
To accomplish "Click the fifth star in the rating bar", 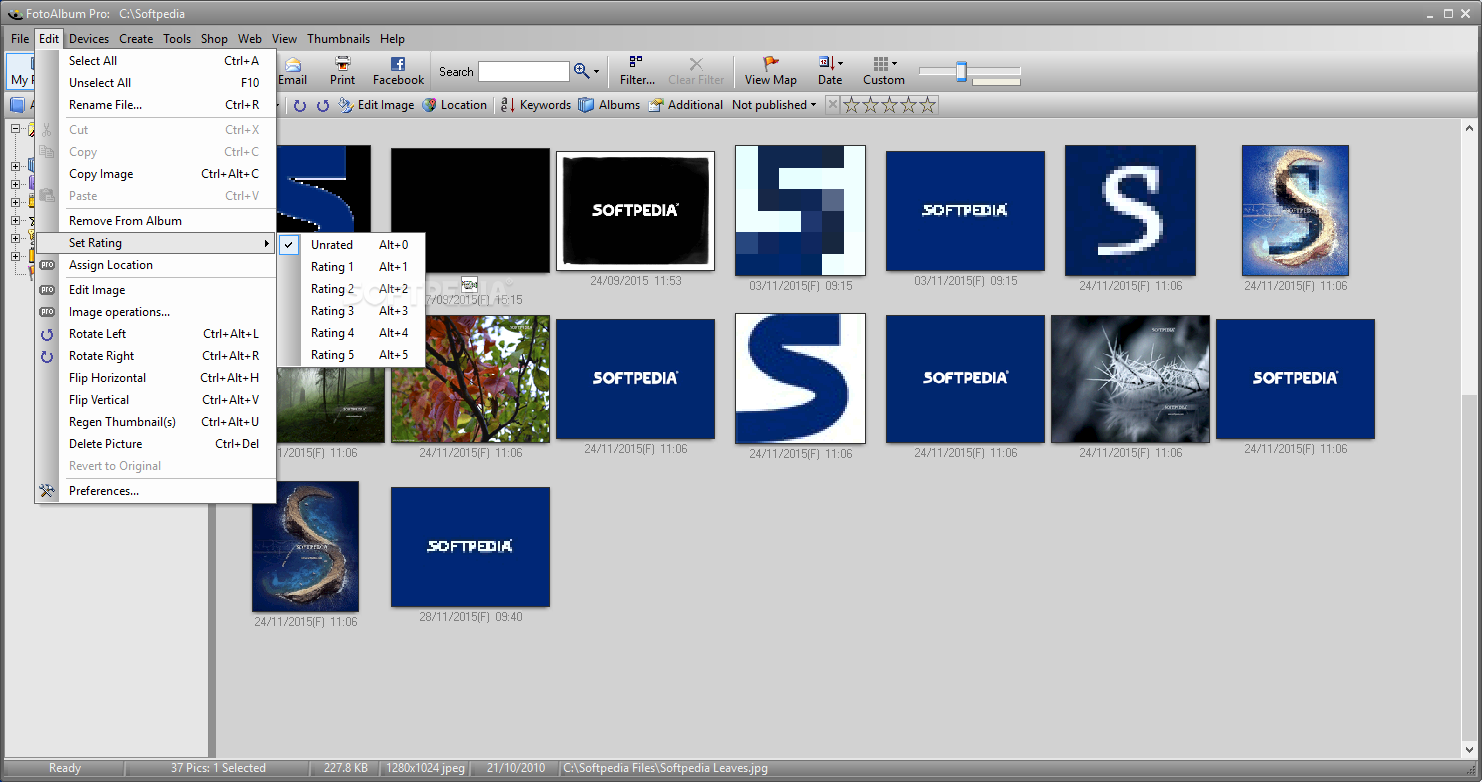I will pos(928,105).
